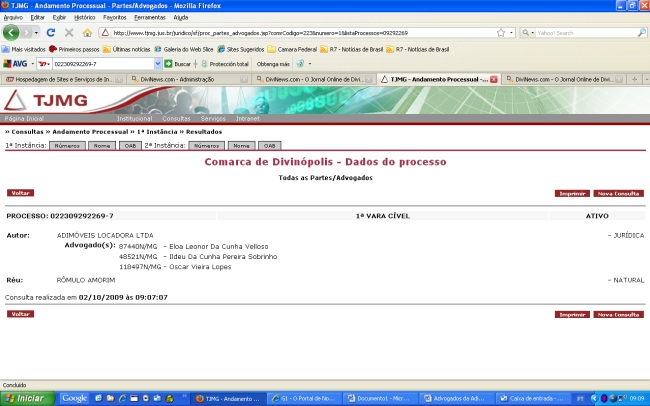Open the Galeria do Web Slice bookmark

pyautogui.click(x=184, y=49)
